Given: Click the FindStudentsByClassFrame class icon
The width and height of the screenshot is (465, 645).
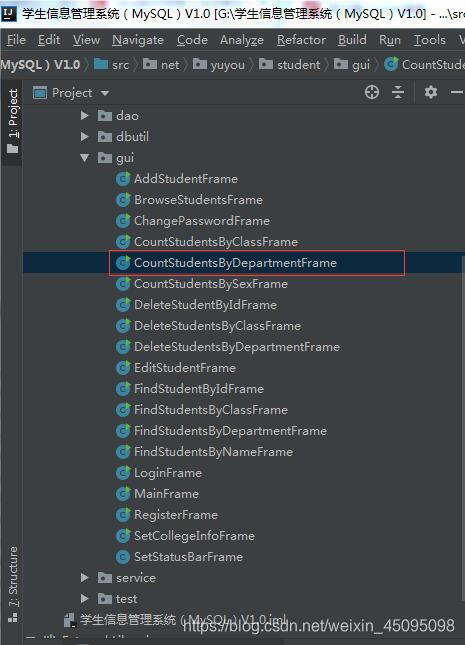Looking at the screenshot, I should [x=123, y=409].
